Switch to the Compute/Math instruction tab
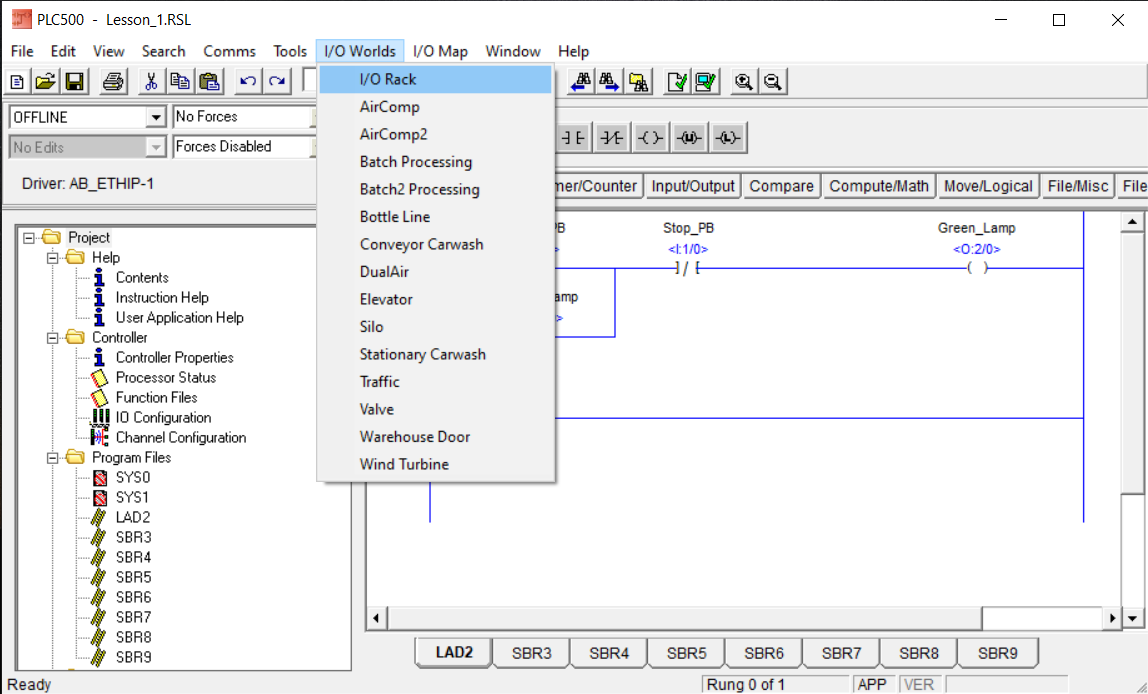Viewport: 1148px width, 694px height. click(x=879, y=186)
